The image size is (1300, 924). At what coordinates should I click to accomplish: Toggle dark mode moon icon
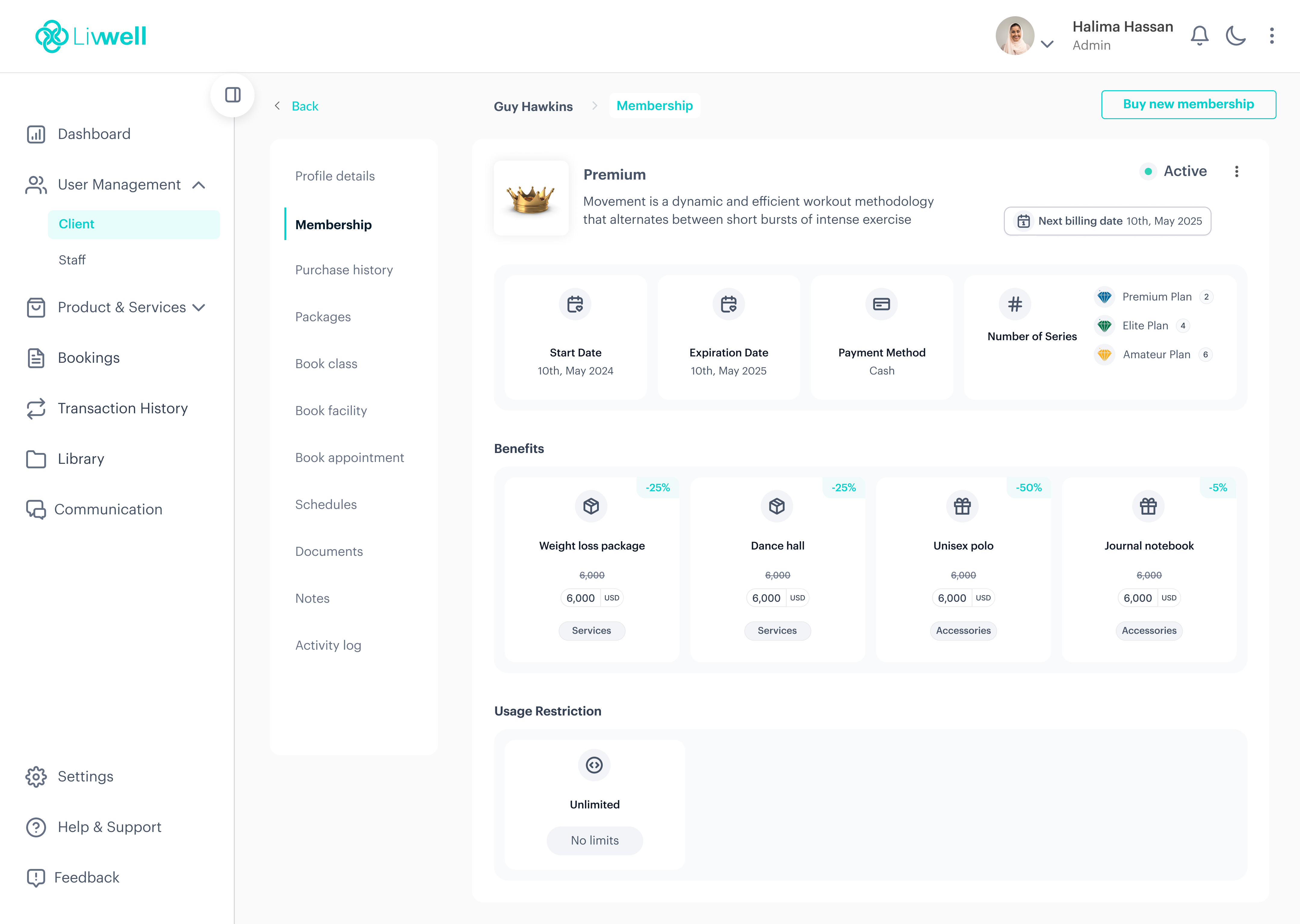[1235, 36]
